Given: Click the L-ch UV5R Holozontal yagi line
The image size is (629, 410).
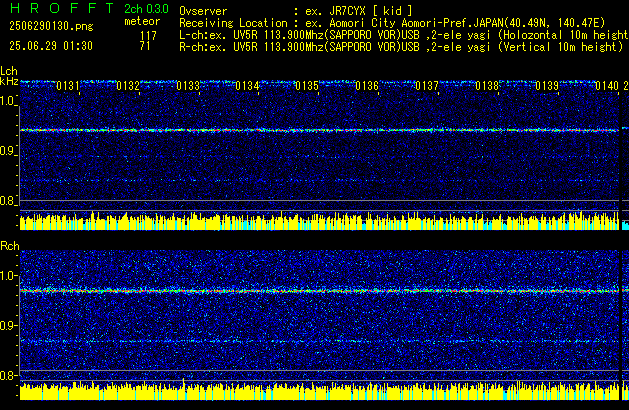Looking at the screenshot, I should [x=404, y=35].
